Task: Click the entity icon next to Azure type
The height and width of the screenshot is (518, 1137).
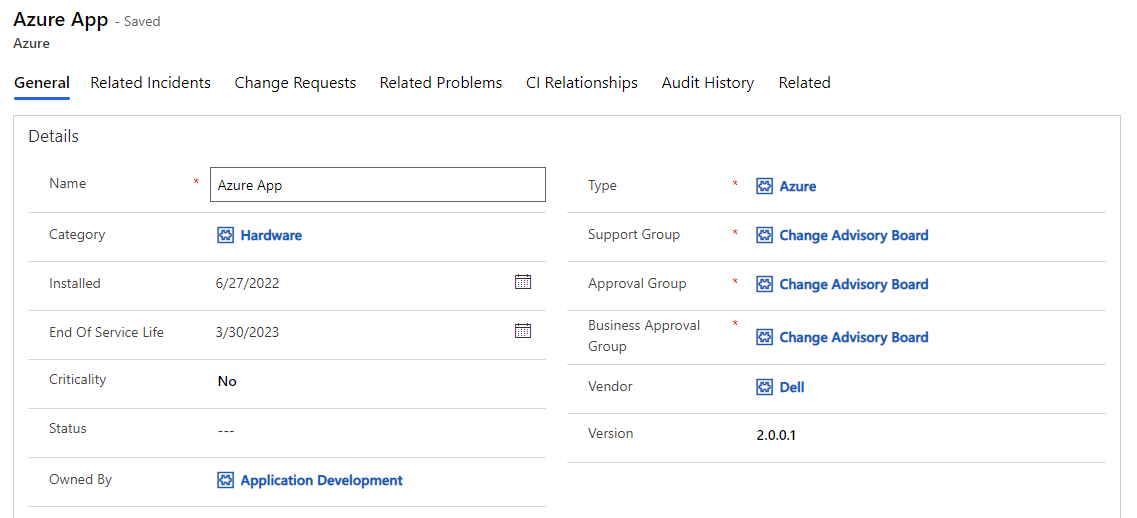Action: click(765, 186)
